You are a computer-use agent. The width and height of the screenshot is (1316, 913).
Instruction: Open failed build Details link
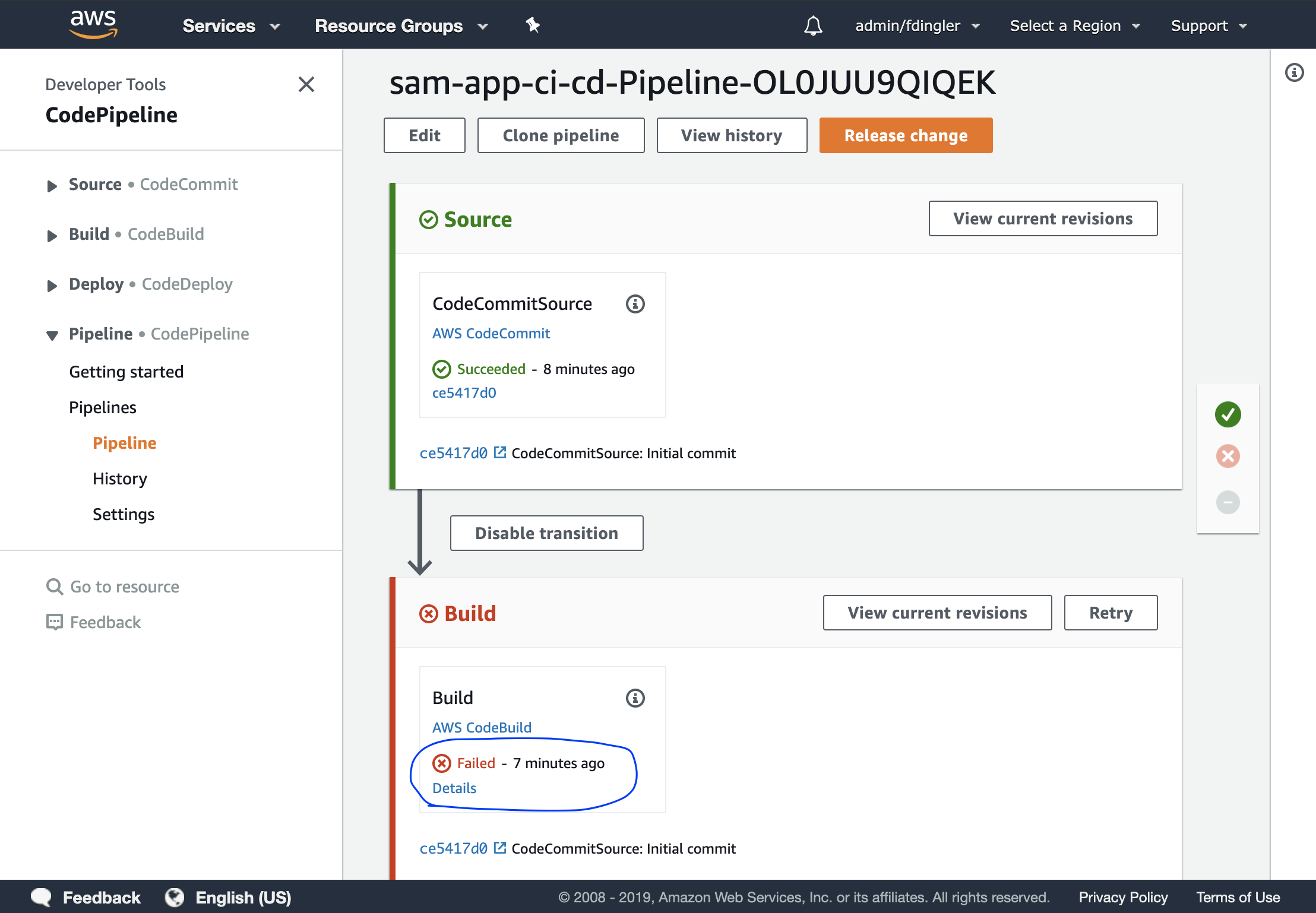pyautogui.click(x=454, y=788)
